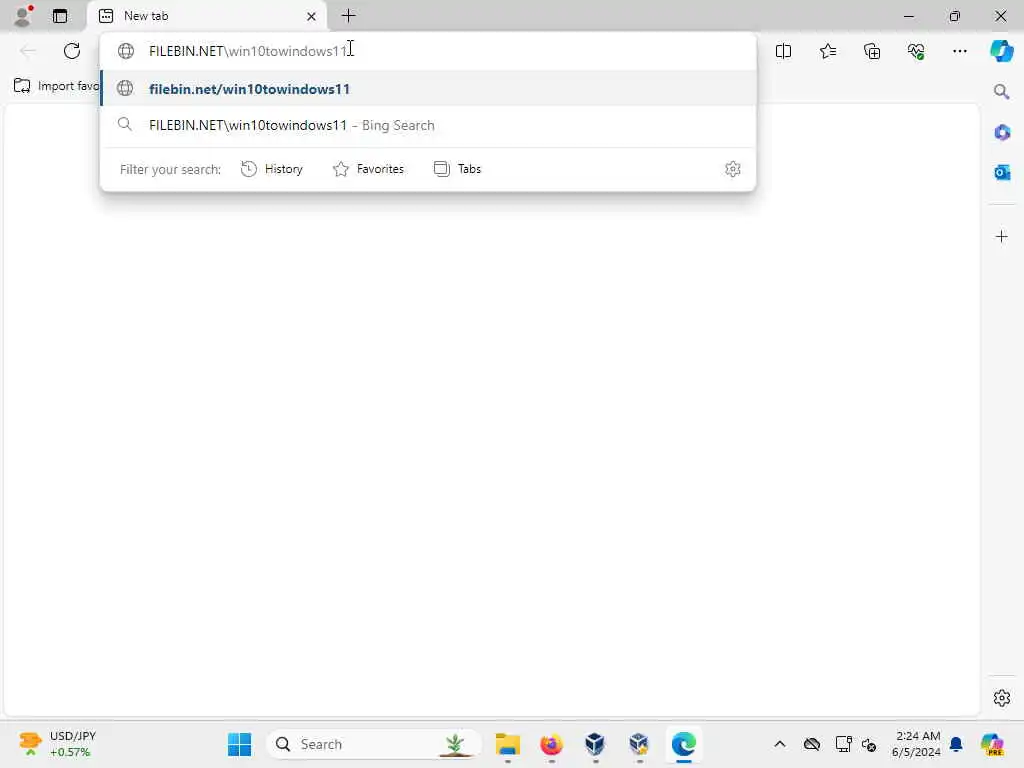1024x768 pixels.
Task: Open the tab actions menu icon
Action: point(60,16)
